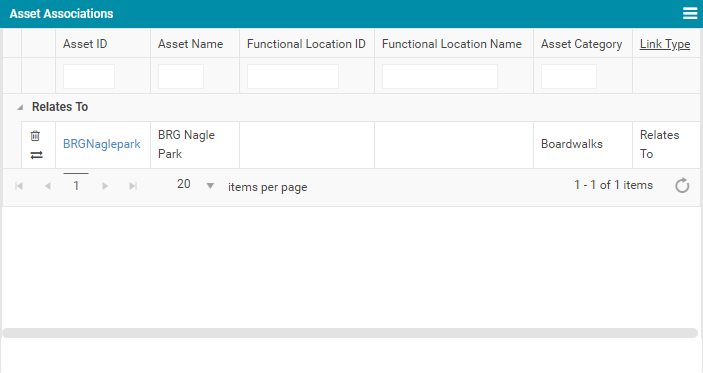
Task: Go to the first page arrow
Action: click(x=19, y=186)
